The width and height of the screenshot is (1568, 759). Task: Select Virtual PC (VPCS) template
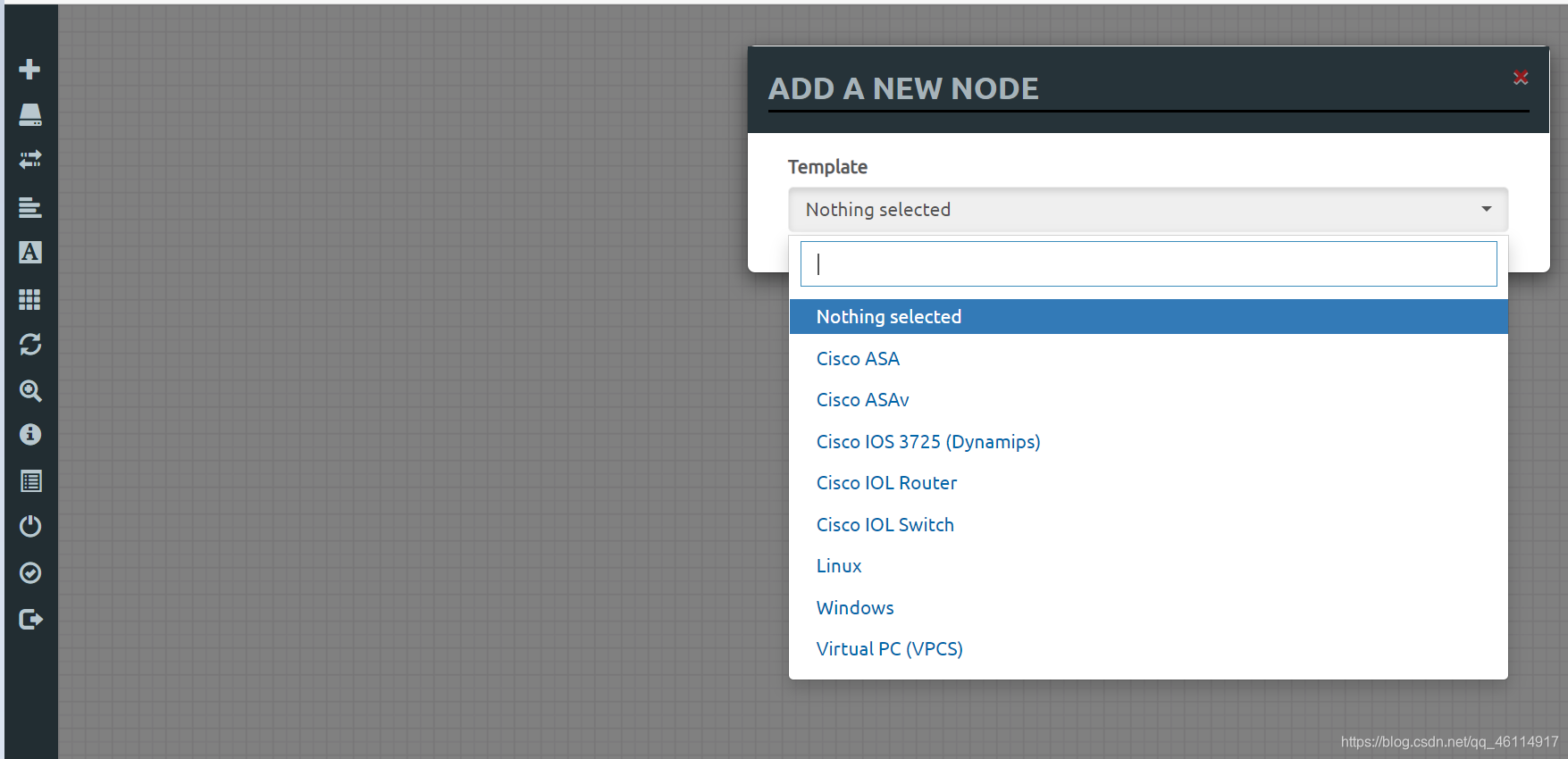(1148, 649)
